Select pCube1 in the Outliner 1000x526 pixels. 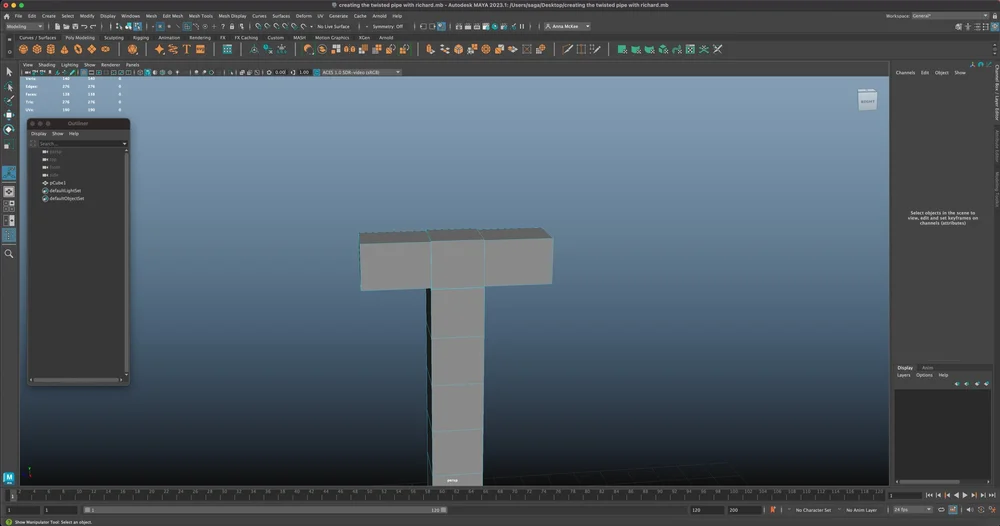(57, 183)
